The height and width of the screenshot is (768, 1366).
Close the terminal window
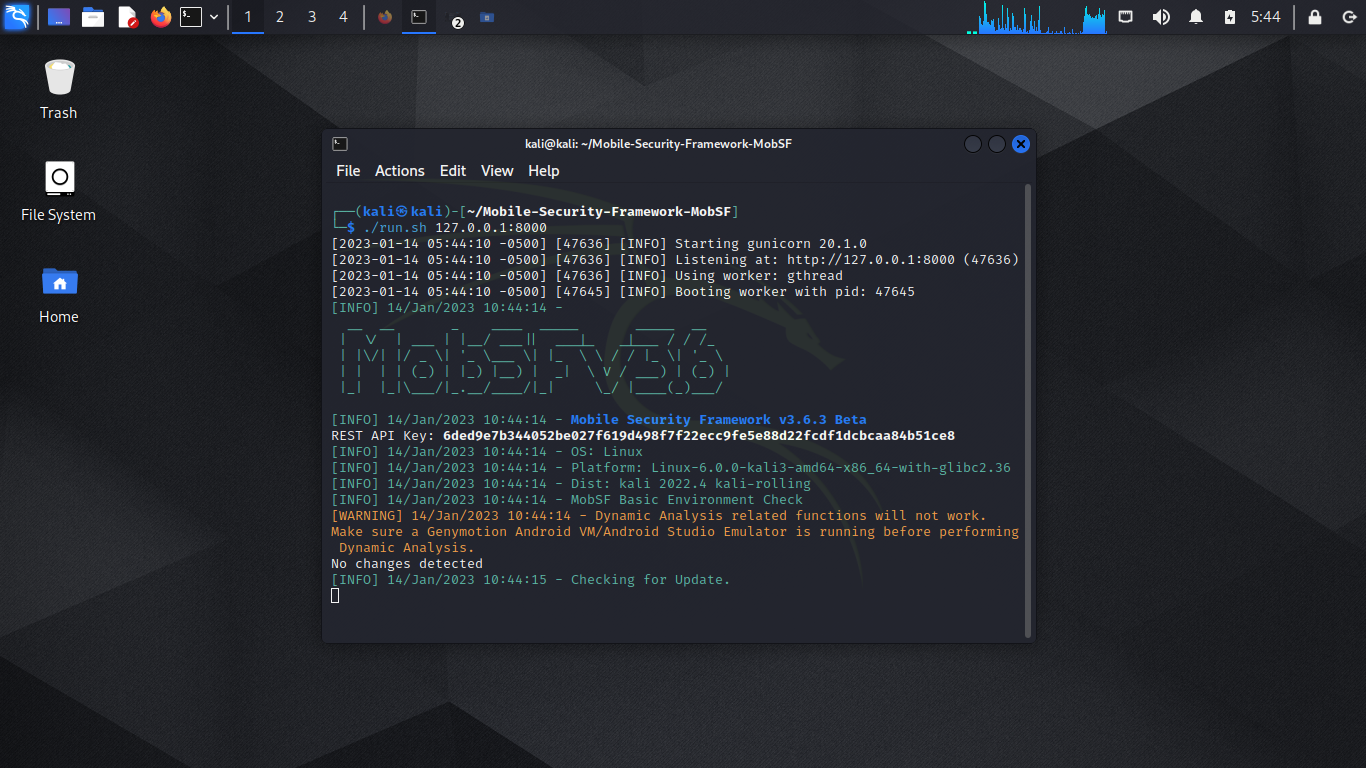pos(1021,144)
